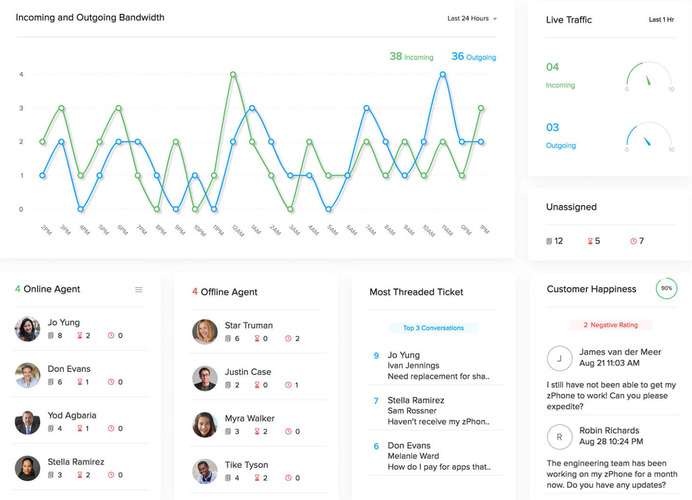The height and width of the screenshot is (500, 692).
Task: Click Stella Ramirez's ticket icon showing 3
Action: click(51, 475)
